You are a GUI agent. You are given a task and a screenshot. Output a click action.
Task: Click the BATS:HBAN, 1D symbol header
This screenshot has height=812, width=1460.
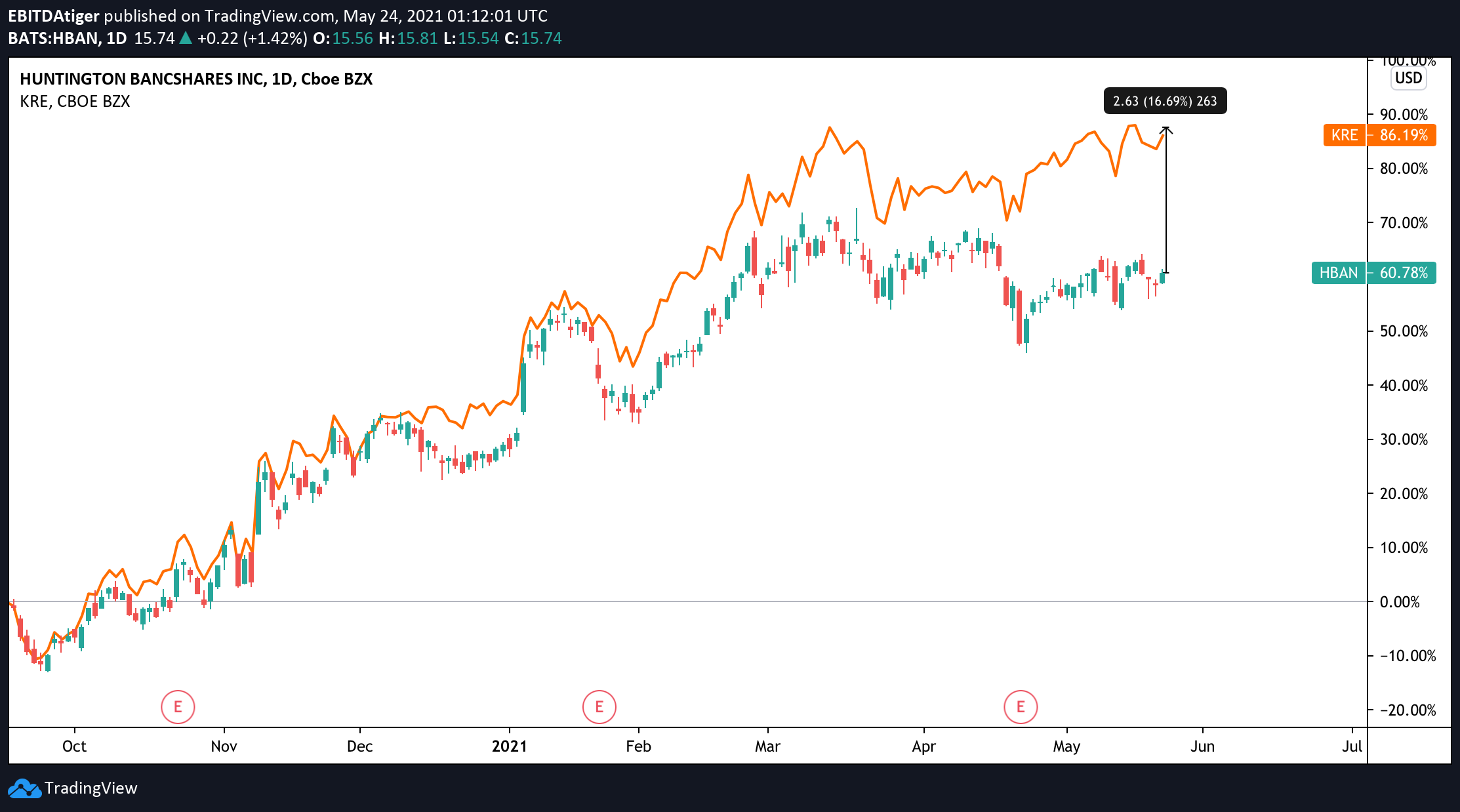68,38
